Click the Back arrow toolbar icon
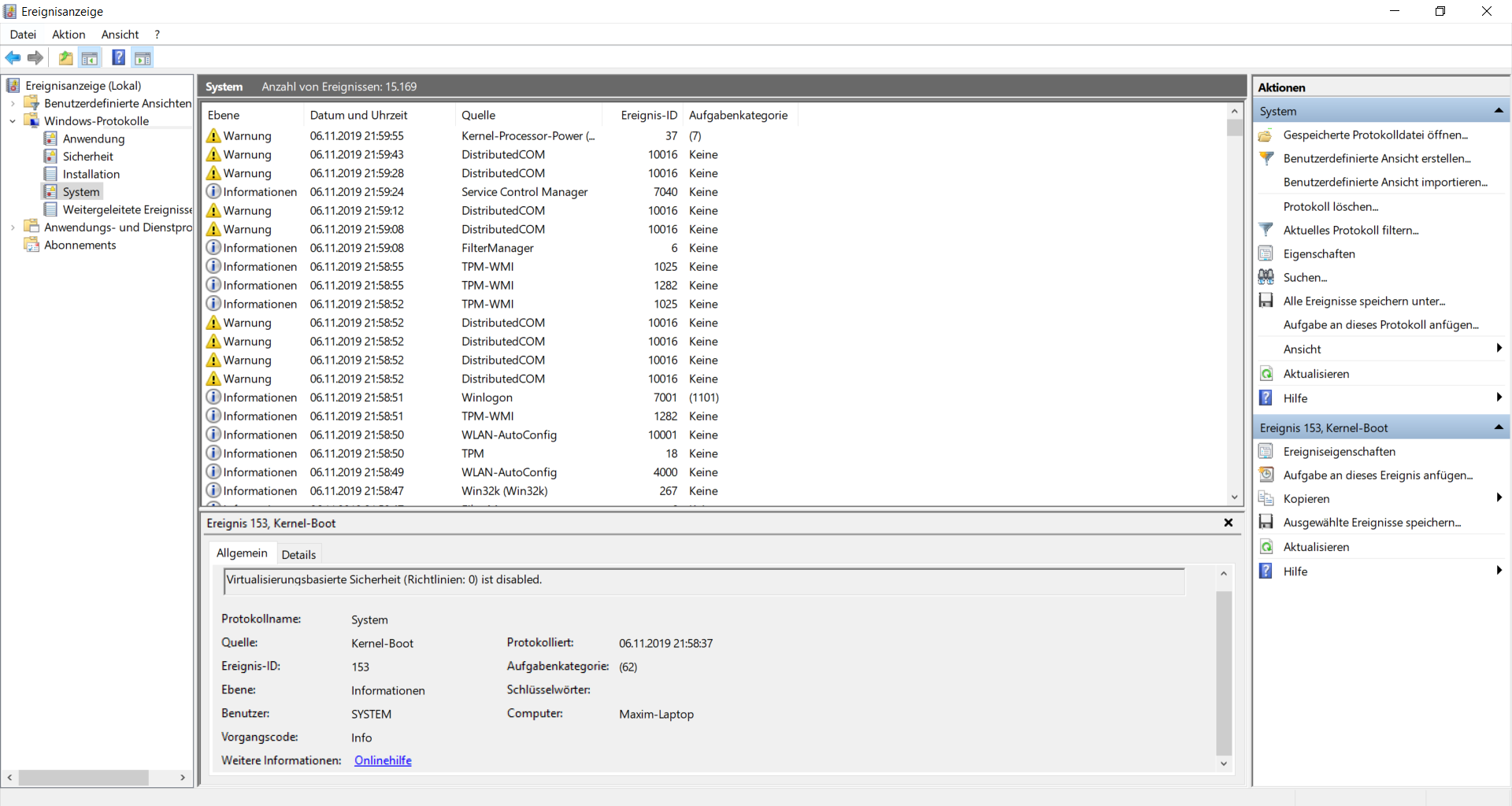The width and height of the screenshot is (1512, 806). pos(13,57)
